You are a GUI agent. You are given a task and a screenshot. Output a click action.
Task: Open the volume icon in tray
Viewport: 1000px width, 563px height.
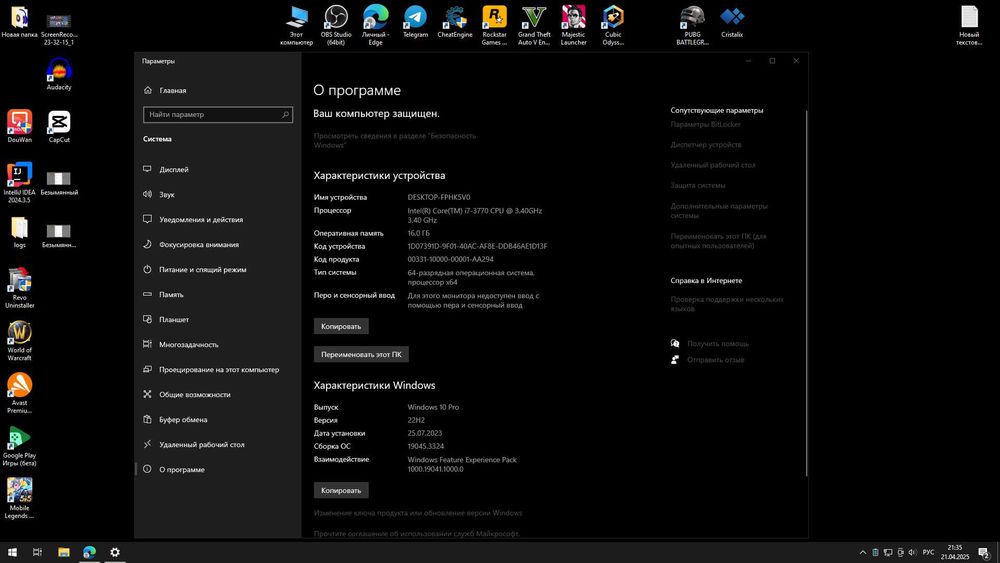pos(912,552)
